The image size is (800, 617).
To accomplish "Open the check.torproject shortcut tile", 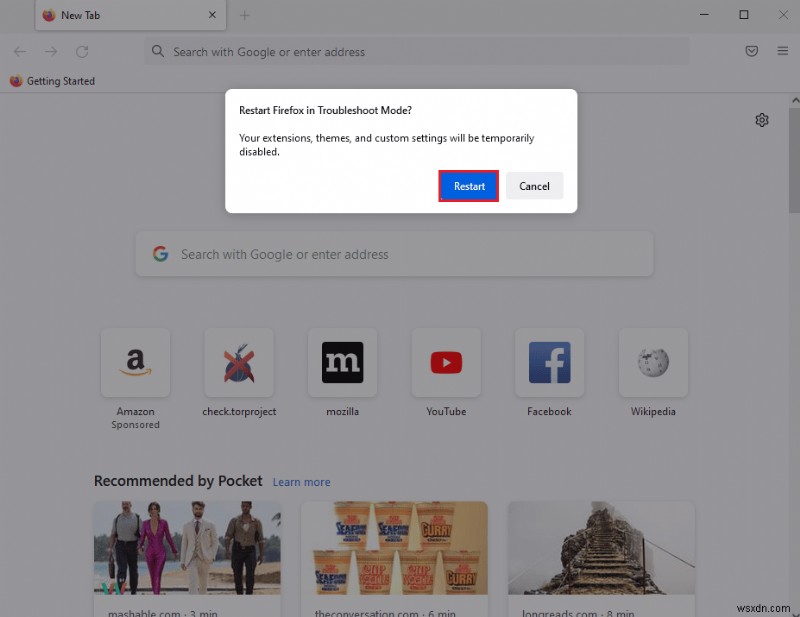I will coord(239,362).
